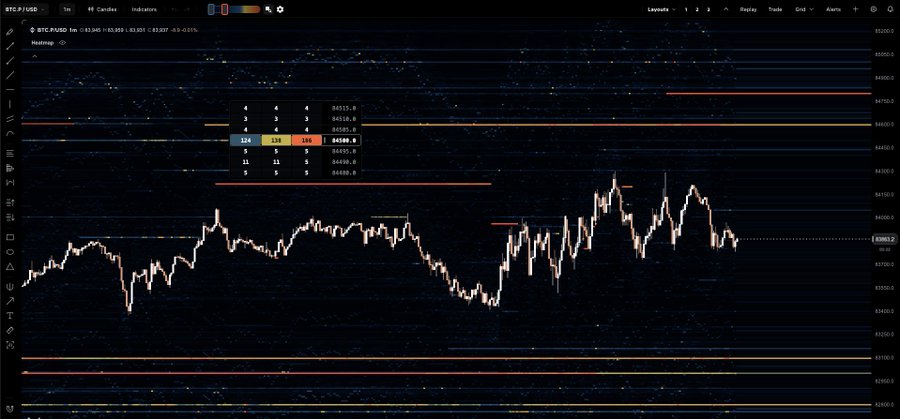Select the text annotation tool
Image resolution: width=900 pixels, height=419 pixels.
[x=10, y=316]
